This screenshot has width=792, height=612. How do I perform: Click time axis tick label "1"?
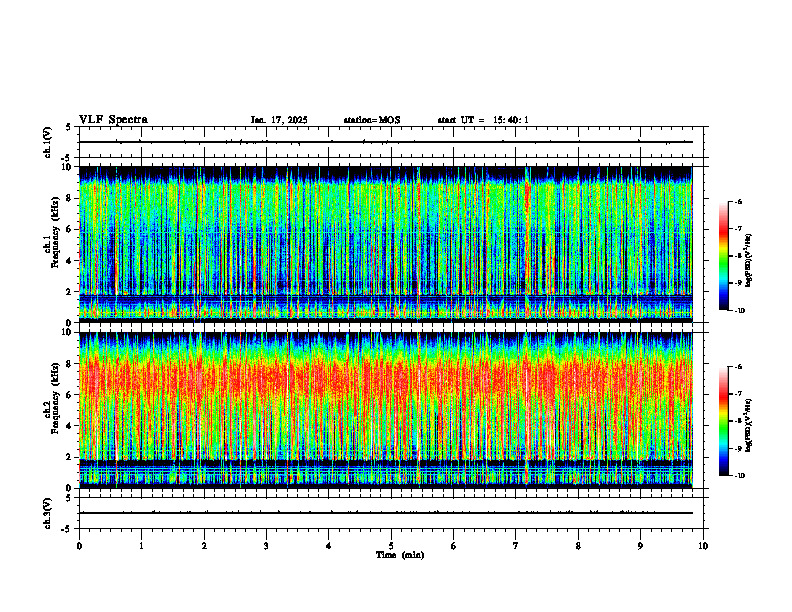coord(141,546)
